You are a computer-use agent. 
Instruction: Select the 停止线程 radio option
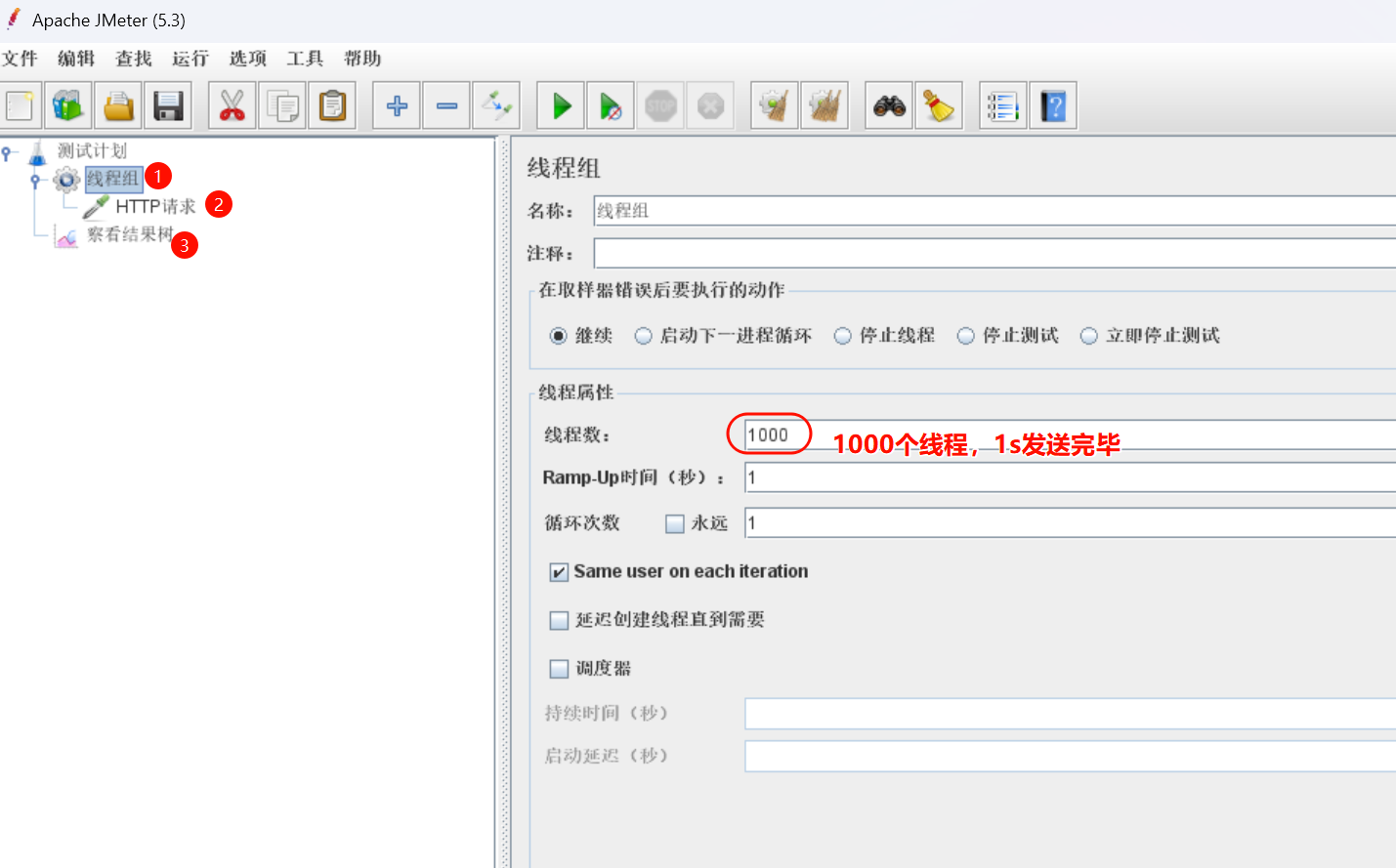(843, 336)
